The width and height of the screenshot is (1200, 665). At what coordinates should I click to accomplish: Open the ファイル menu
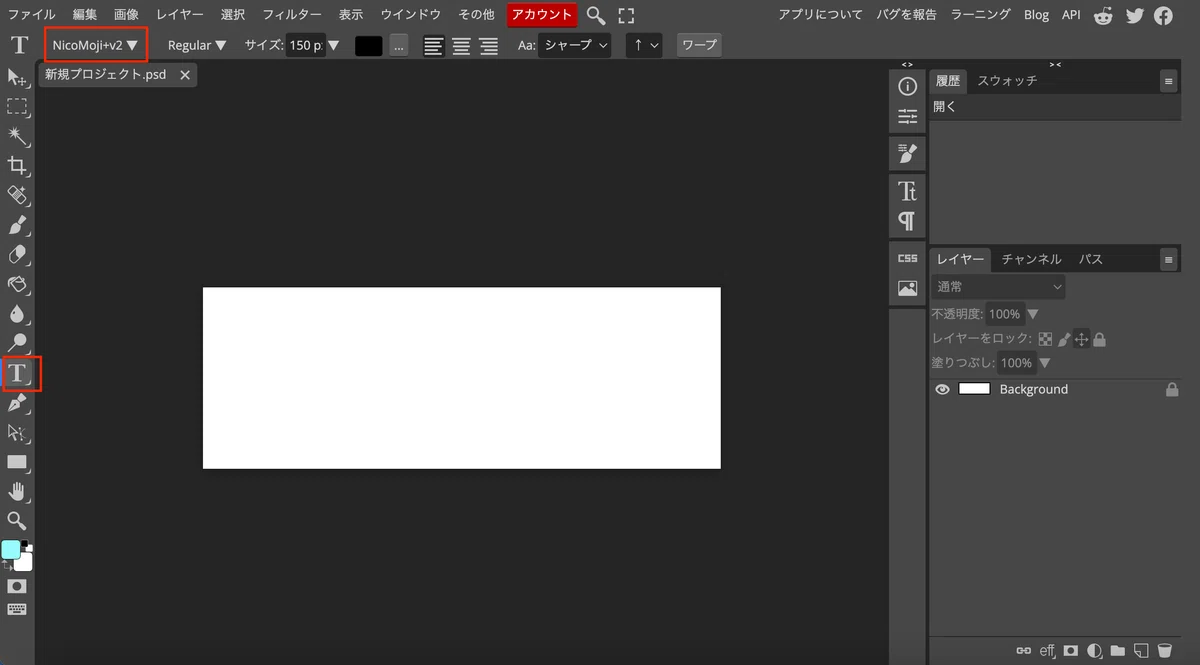point(31,15)
